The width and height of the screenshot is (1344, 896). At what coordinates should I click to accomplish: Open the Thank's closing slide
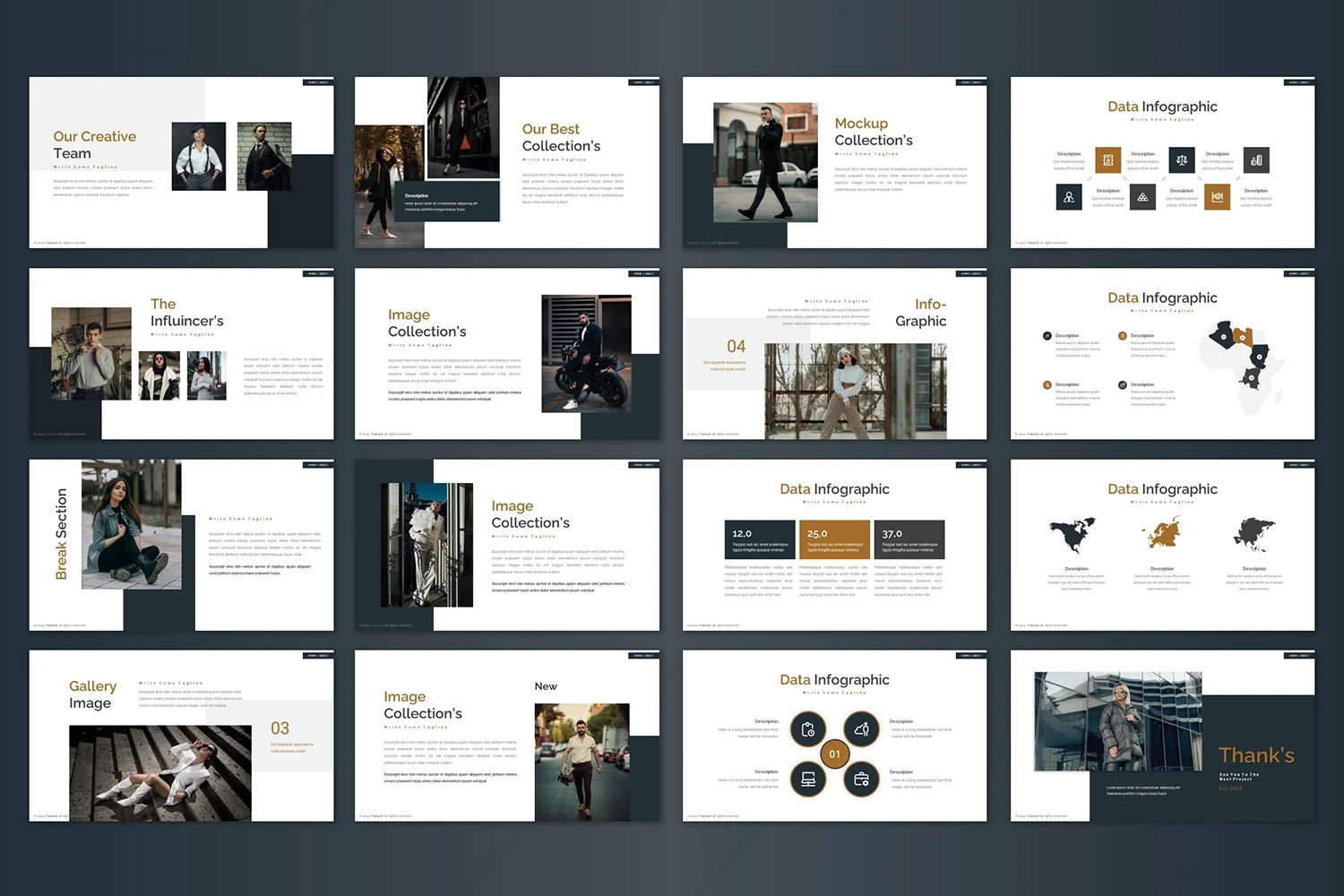coord(1162,736)
